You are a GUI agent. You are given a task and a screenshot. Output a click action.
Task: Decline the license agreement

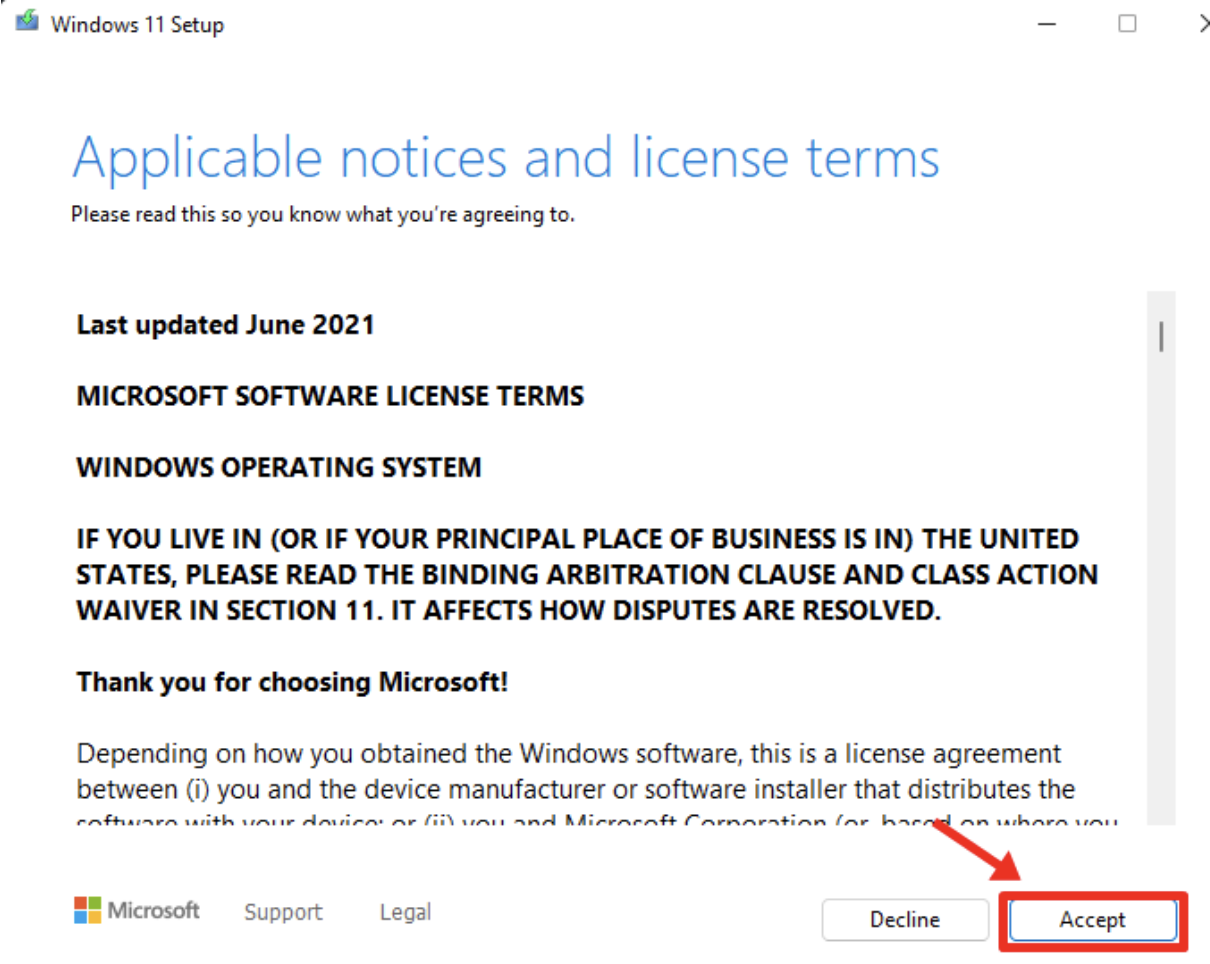tap(904, 920)
